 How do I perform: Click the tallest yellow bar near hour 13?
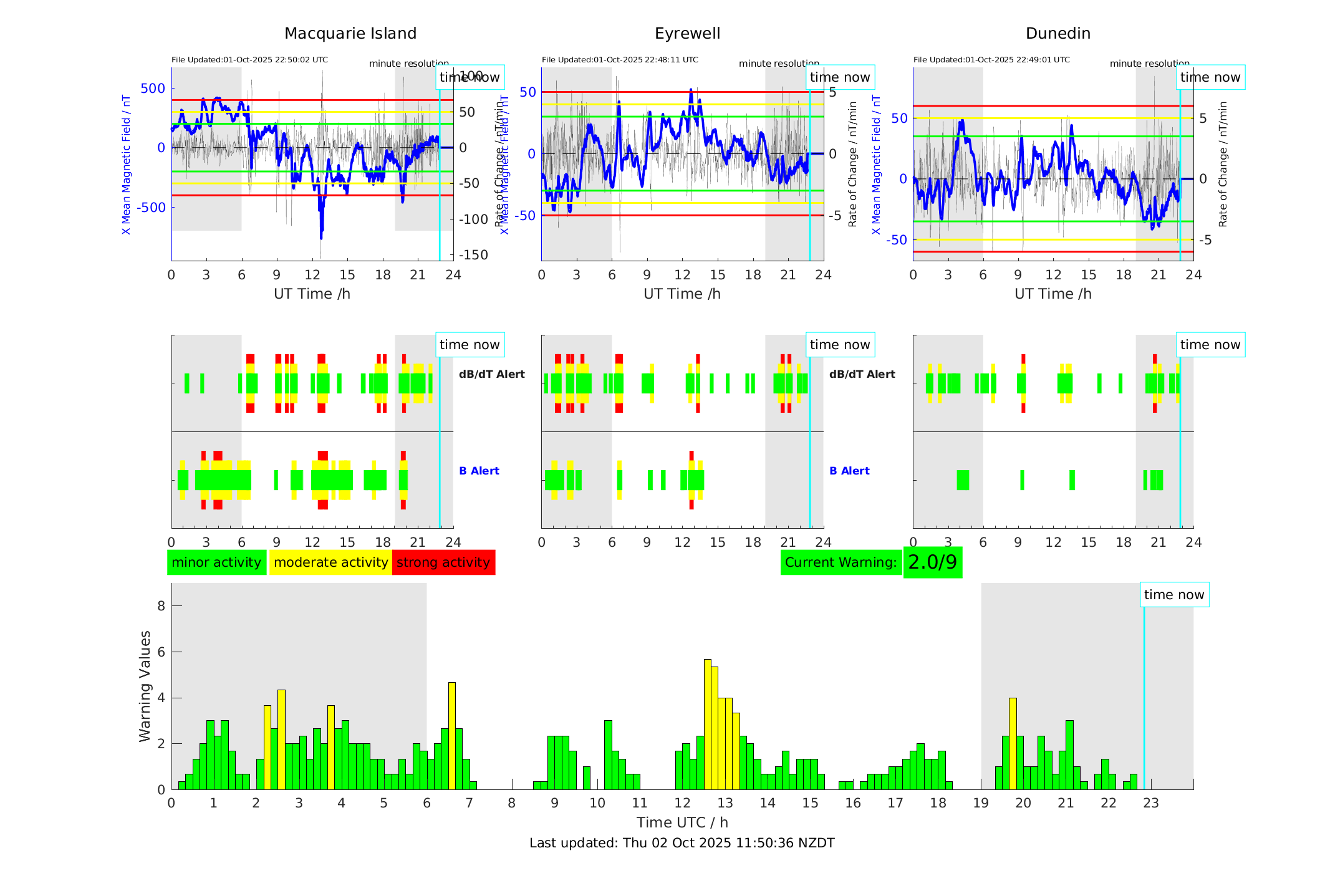click(708, 723)
